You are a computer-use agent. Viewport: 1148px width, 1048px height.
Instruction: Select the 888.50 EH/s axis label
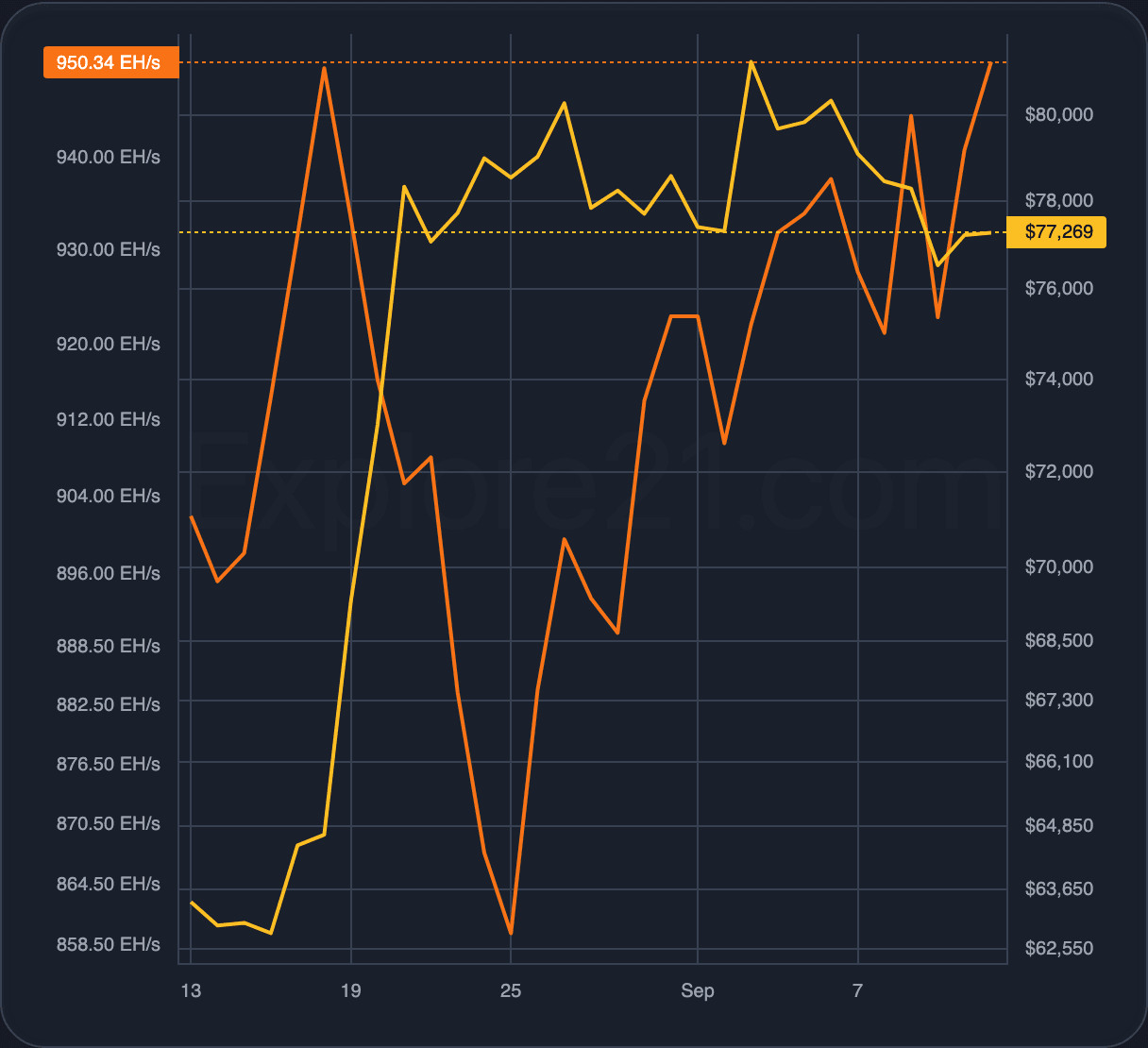pos(109,647)
